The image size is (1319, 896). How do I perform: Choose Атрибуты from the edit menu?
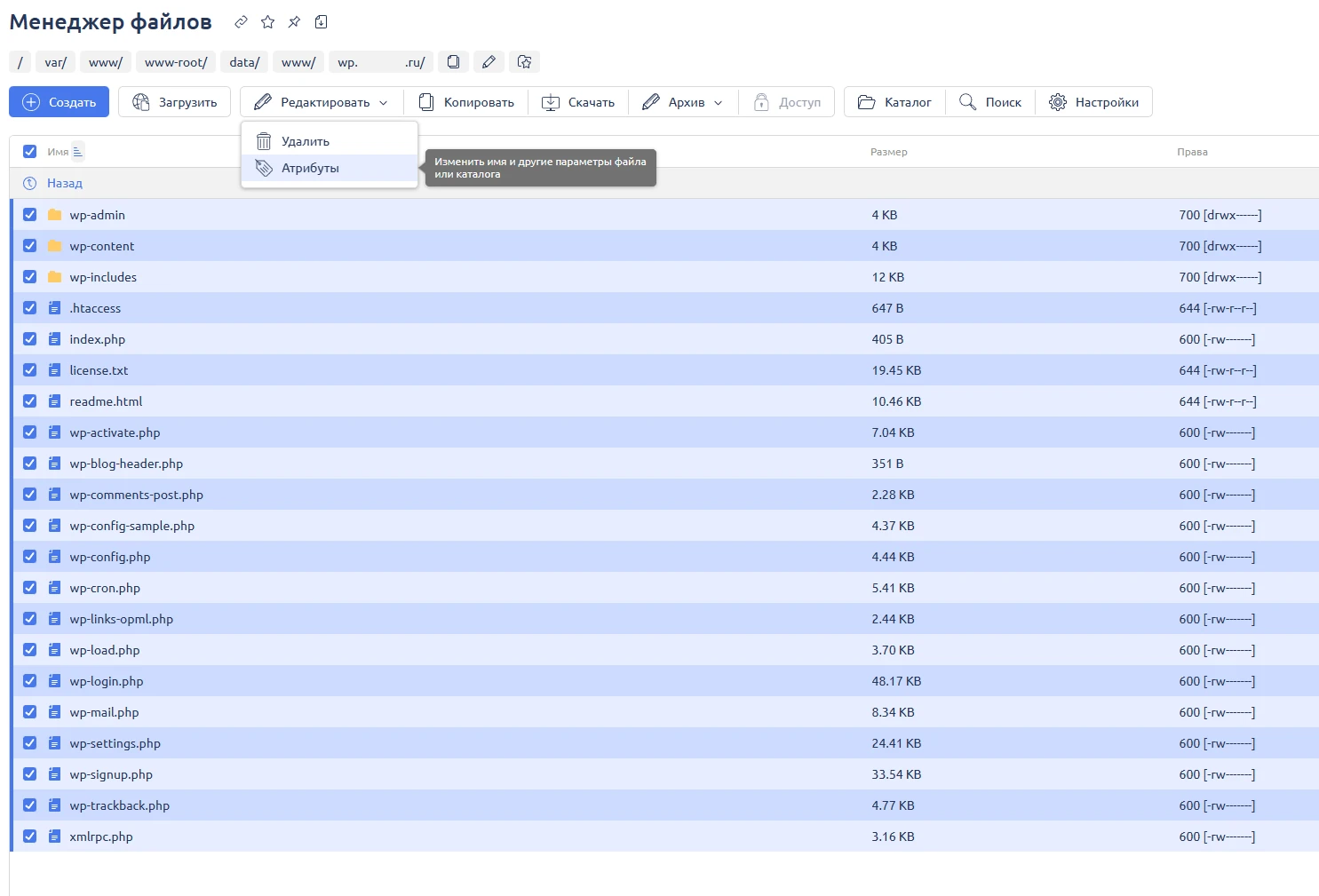pyautogui.click(x=310, y=168)
